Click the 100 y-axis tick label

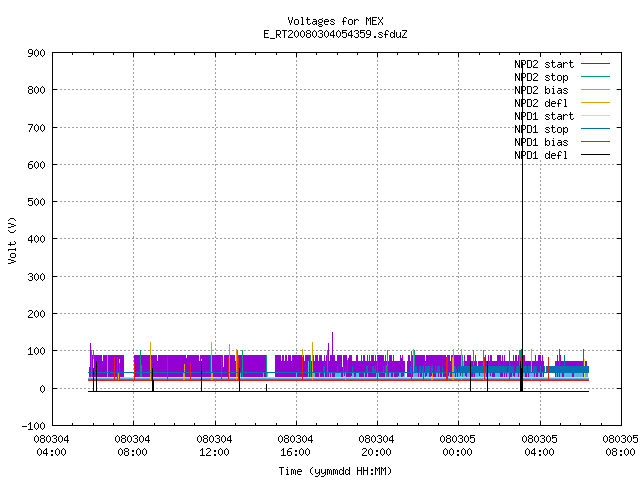[36, 351]
